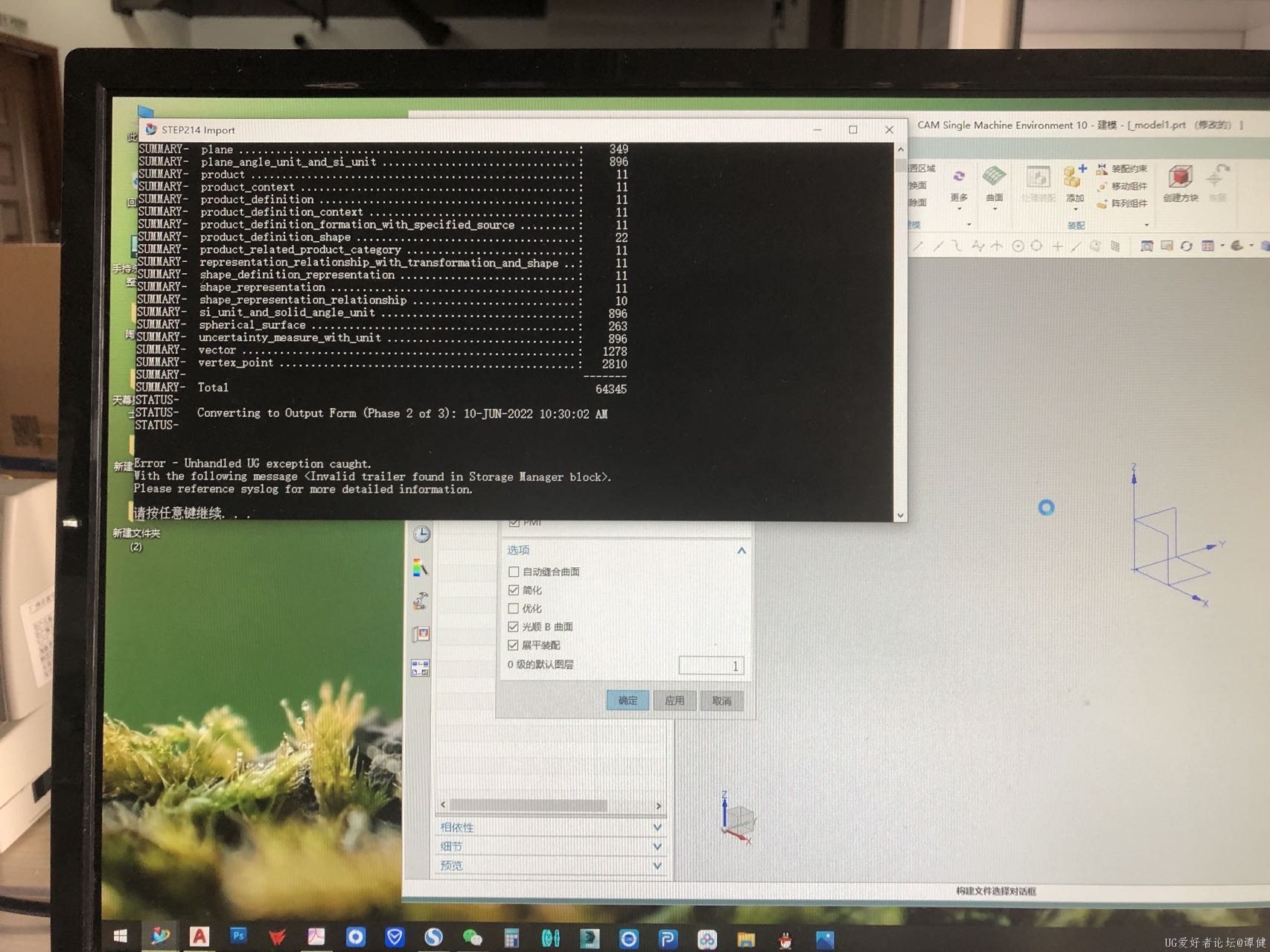Open the Sogou browser taskbar icon
The height and width of the screenshot is (952, 1270).
click(x=433, y=937)
